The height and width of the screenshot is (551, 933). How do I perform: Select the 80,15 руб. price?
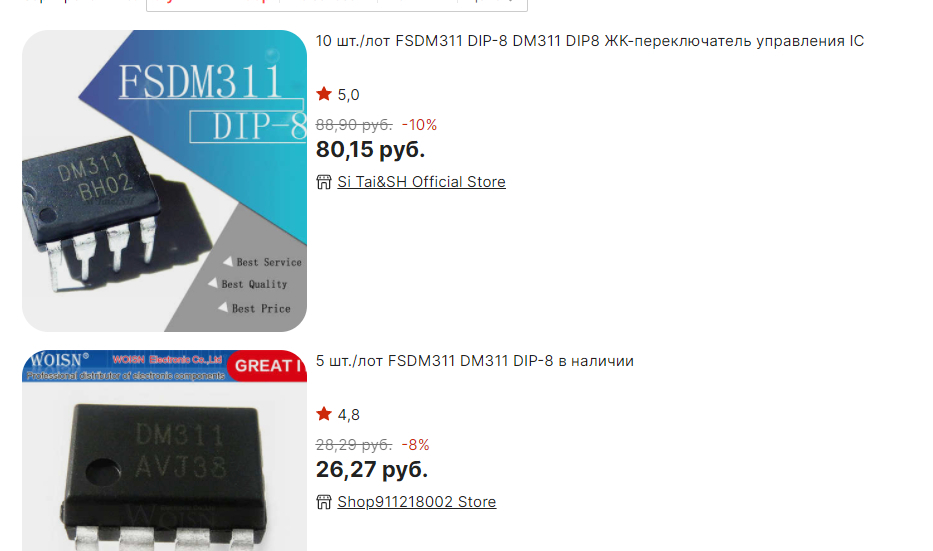[370, 149]
